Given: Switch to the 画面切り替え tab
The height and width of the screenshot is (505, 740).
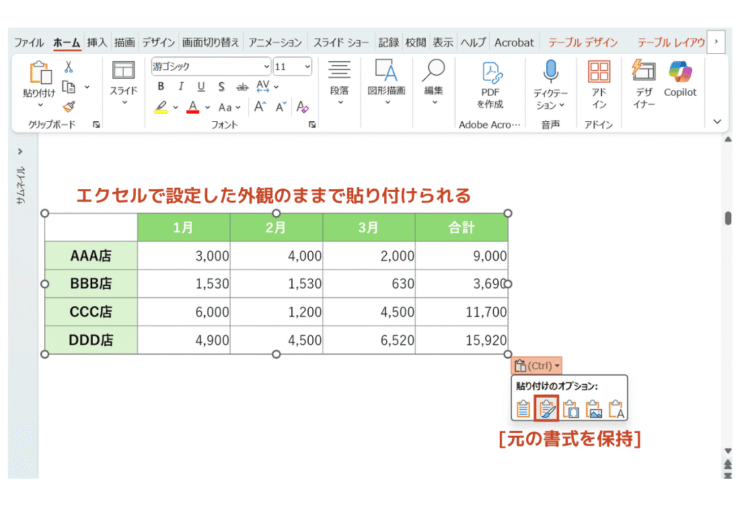Looking at the screenshot, I should tap(210, 42).
